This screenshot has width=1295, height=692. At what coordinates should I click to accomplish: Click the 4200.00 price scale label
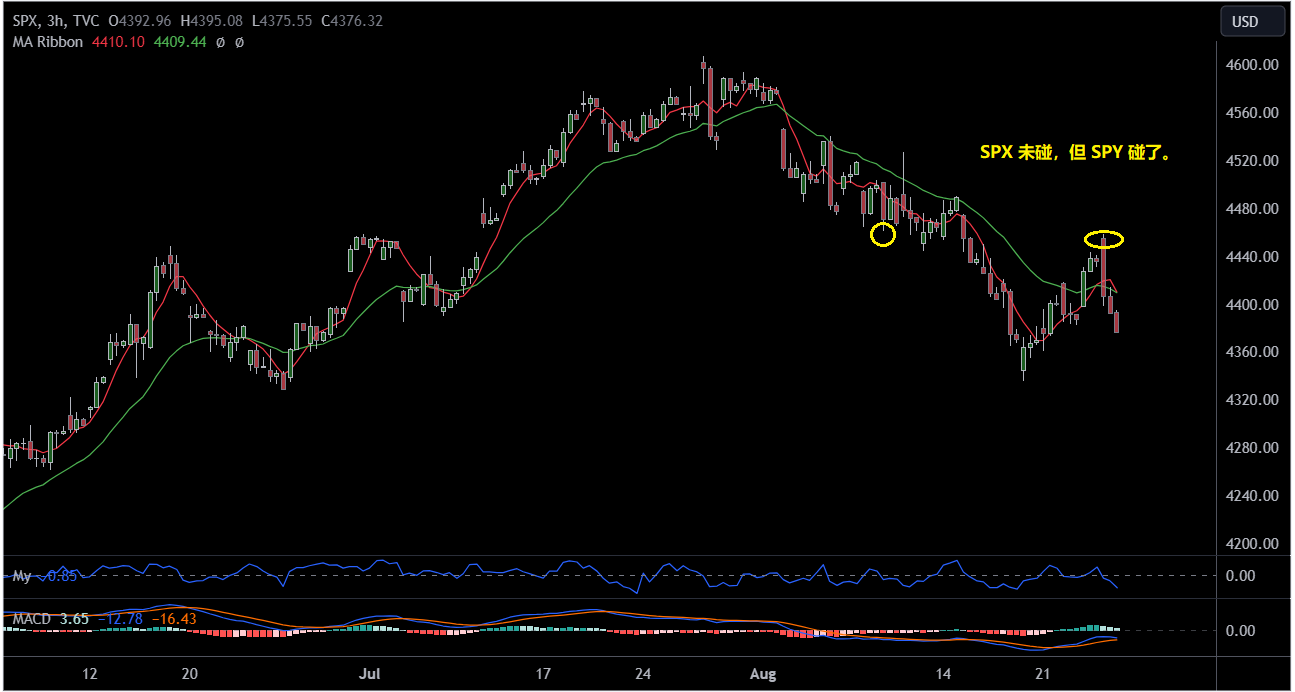[1251, 544]
